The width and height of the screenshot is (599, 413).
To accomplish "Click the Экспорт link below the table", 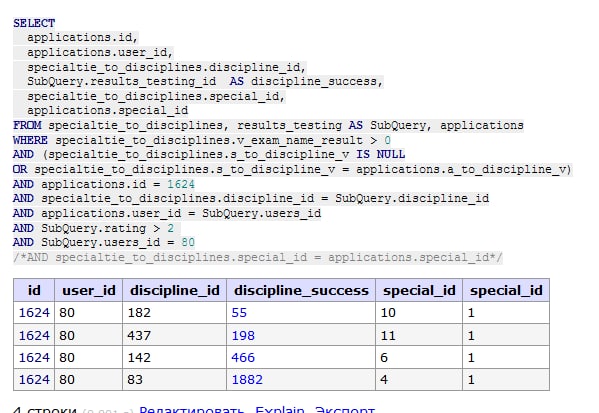I will (x=345, y=410).
